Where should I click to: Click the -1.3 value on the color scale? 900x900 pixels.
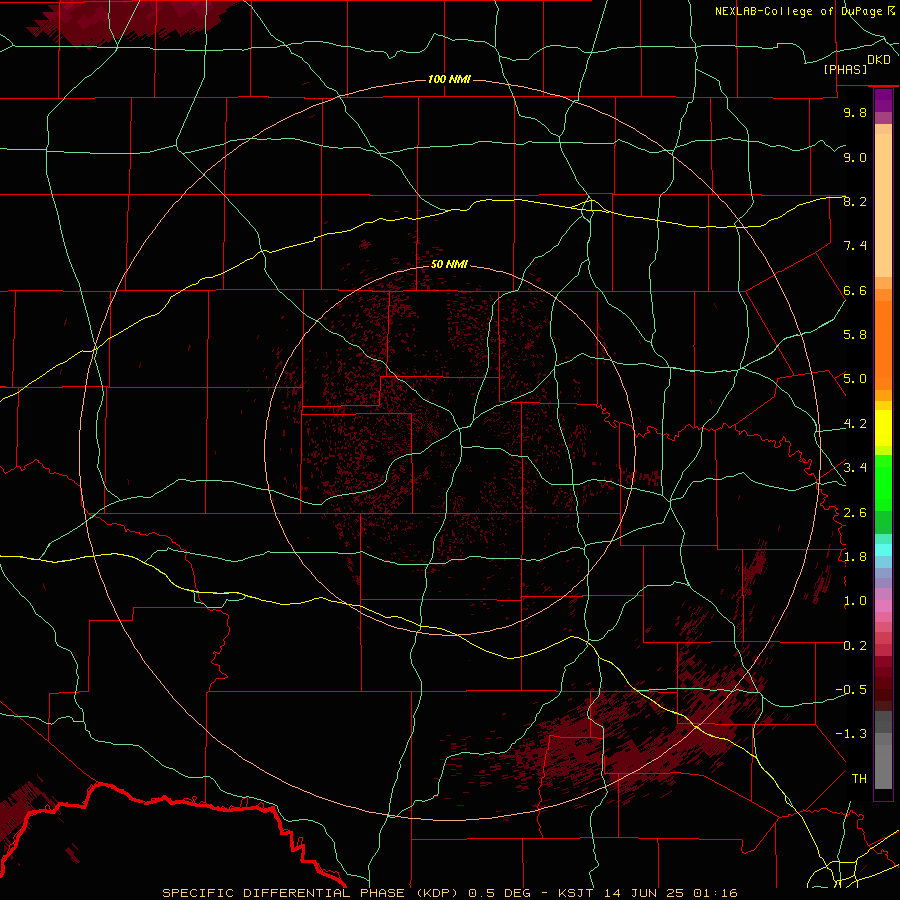click(851, 734)
